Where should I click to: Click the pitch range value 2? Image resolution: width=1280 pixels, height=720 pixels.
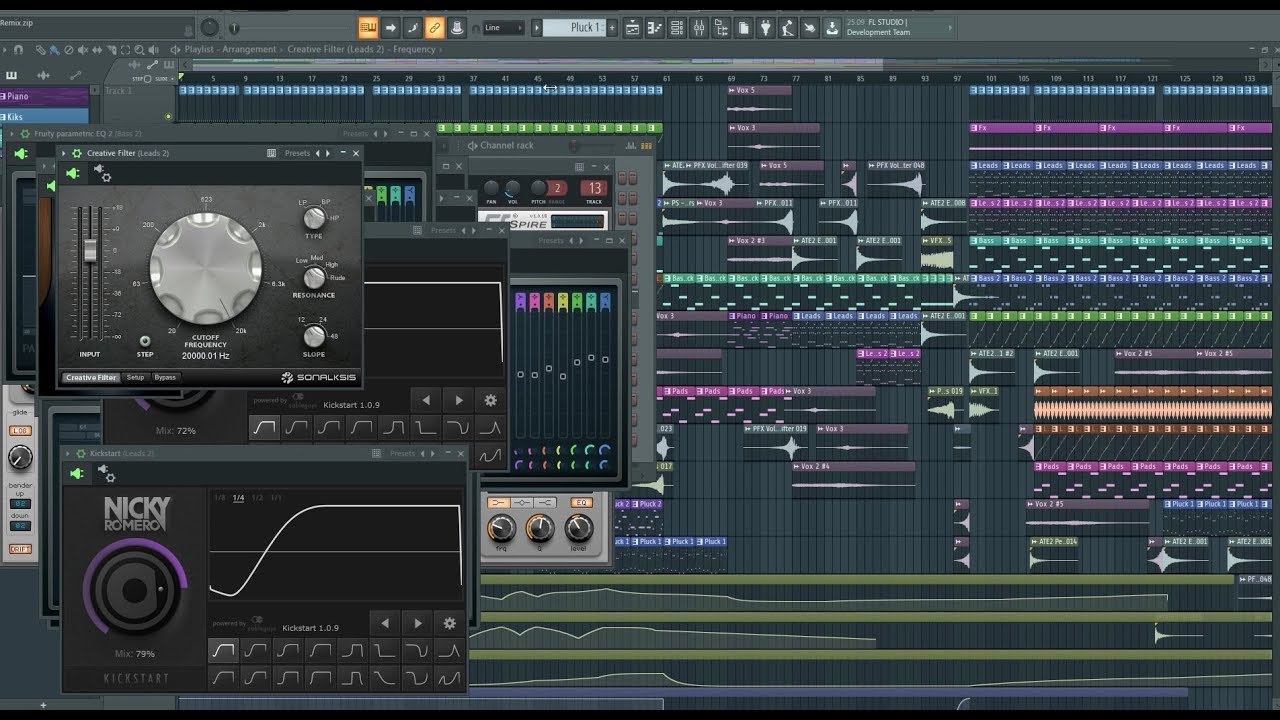pyautogui.click(x=558, y=188)
